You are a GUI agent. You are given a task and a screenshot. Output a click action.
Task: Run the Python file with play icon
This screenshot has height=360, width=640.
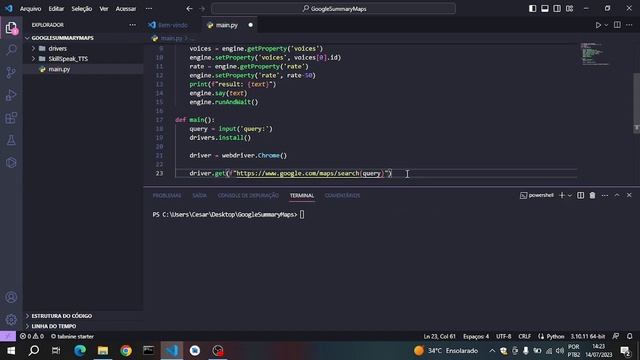click(x=598, y=25)
